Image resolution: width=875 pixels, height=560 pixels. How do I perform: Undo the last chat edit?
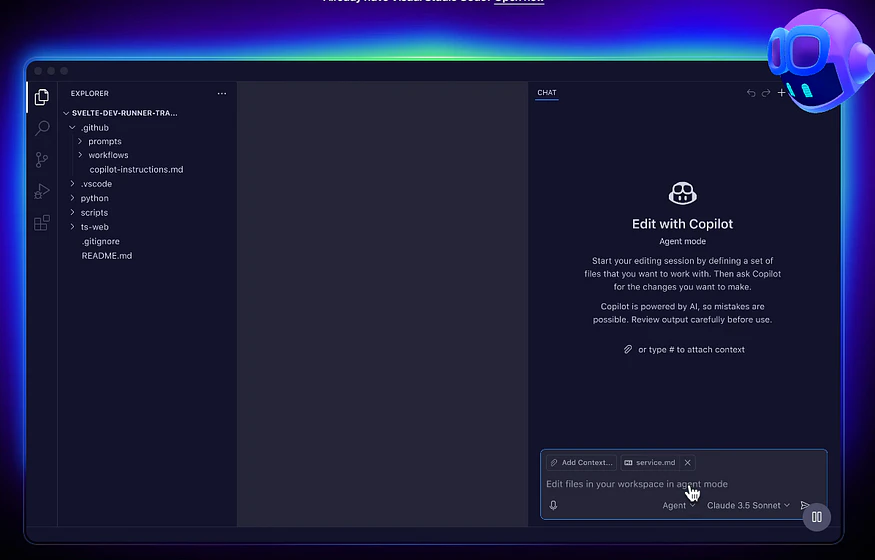pyautogui.click(x=751, y=93)
